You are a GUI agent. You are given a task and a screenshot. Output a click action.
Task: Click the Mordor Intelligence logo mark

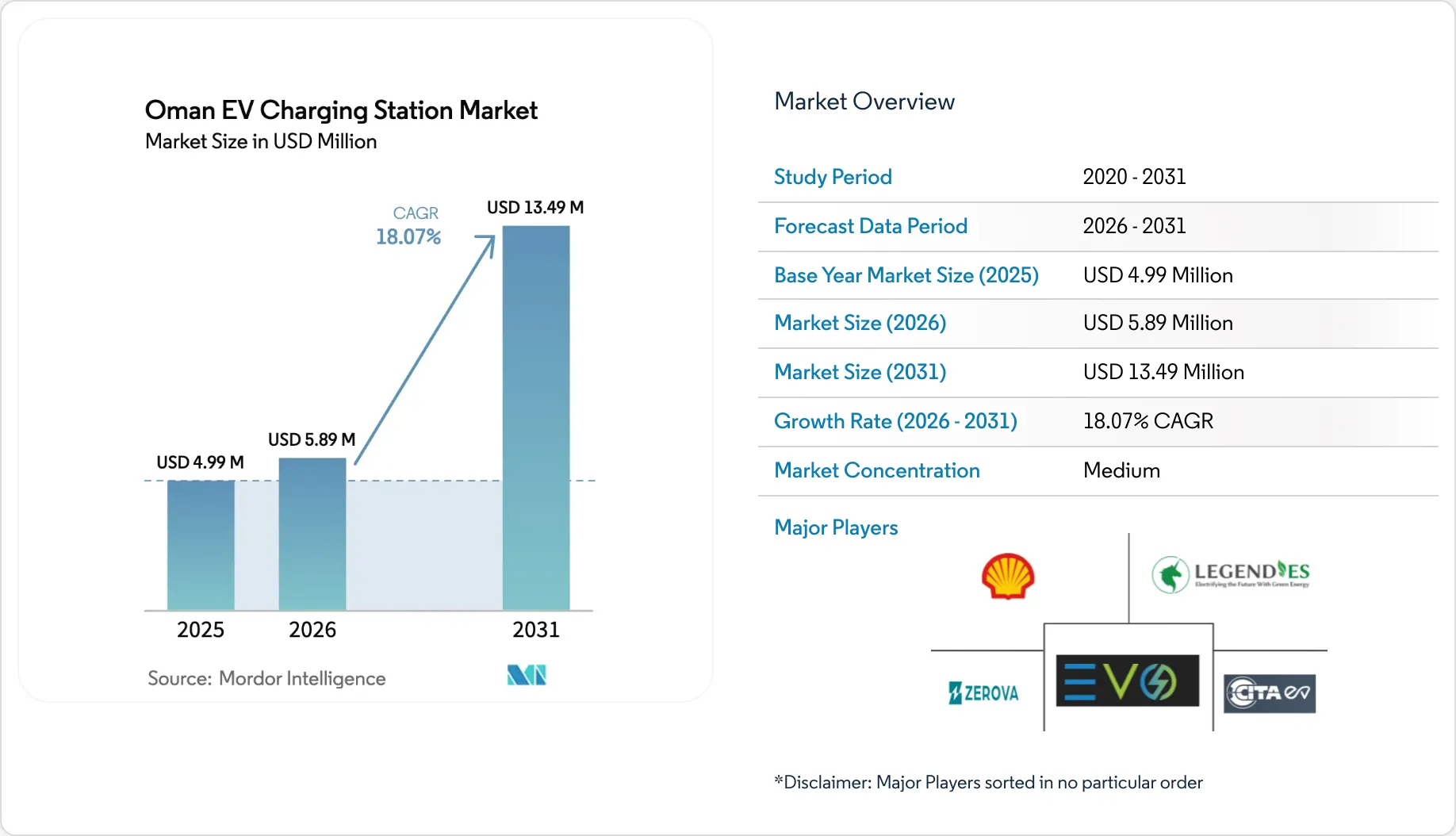(x=527, y=675)
